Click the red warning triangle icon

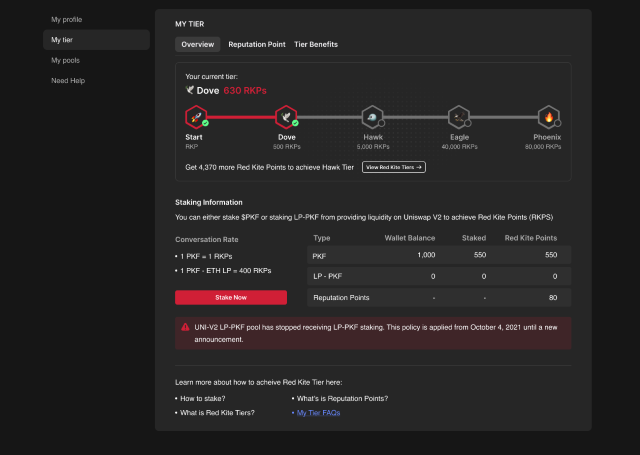click(x=185, y=327)
